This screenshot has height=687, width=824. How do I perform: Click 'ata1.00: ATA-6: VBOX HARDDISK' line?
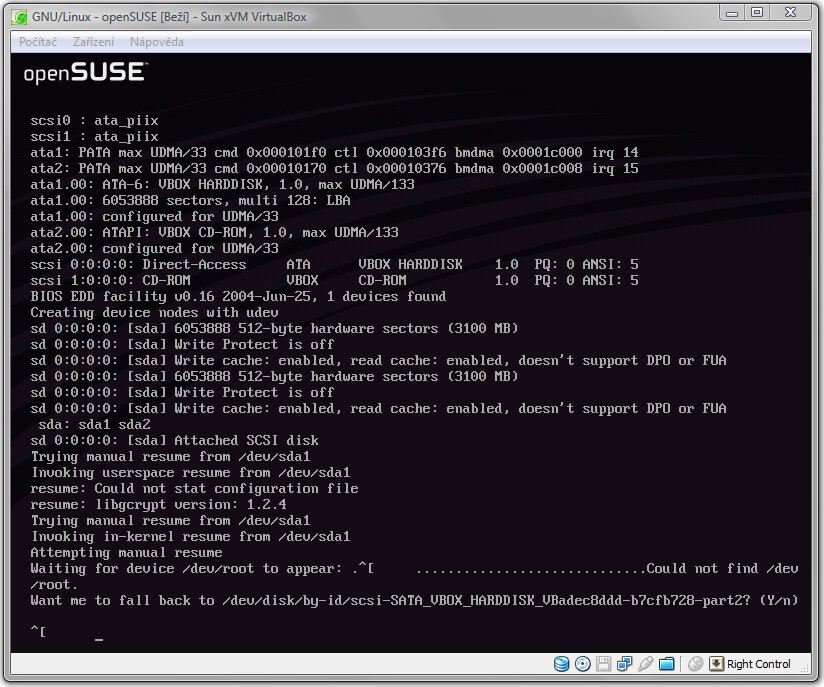(x=222, y=184)
